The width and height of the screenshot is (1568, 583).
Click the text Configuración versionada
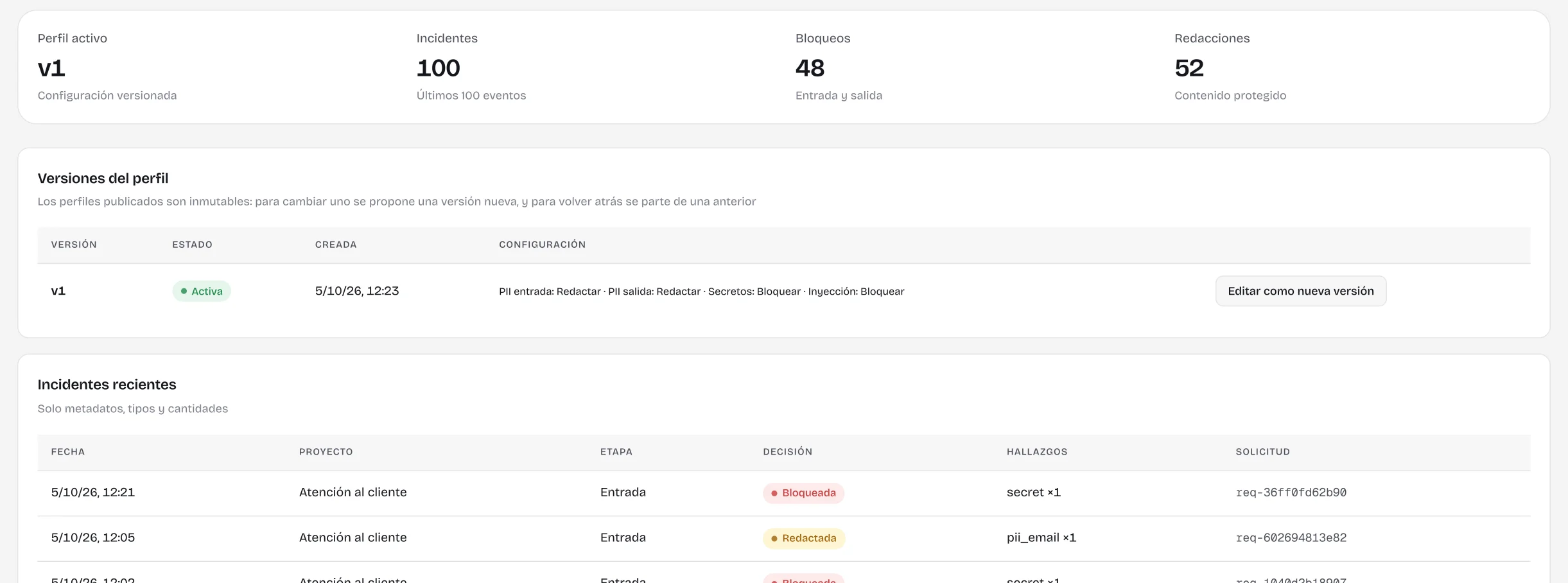coord(107,96)
